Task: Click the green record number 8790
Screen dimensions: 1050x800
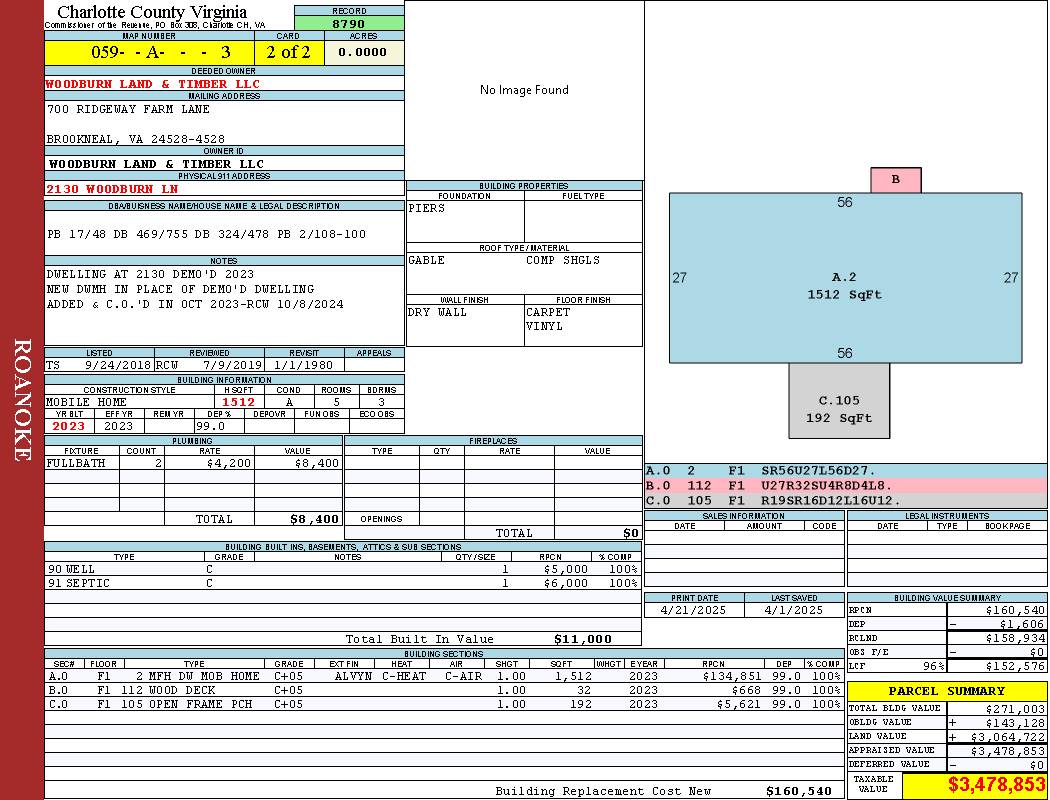Action: 349,24
